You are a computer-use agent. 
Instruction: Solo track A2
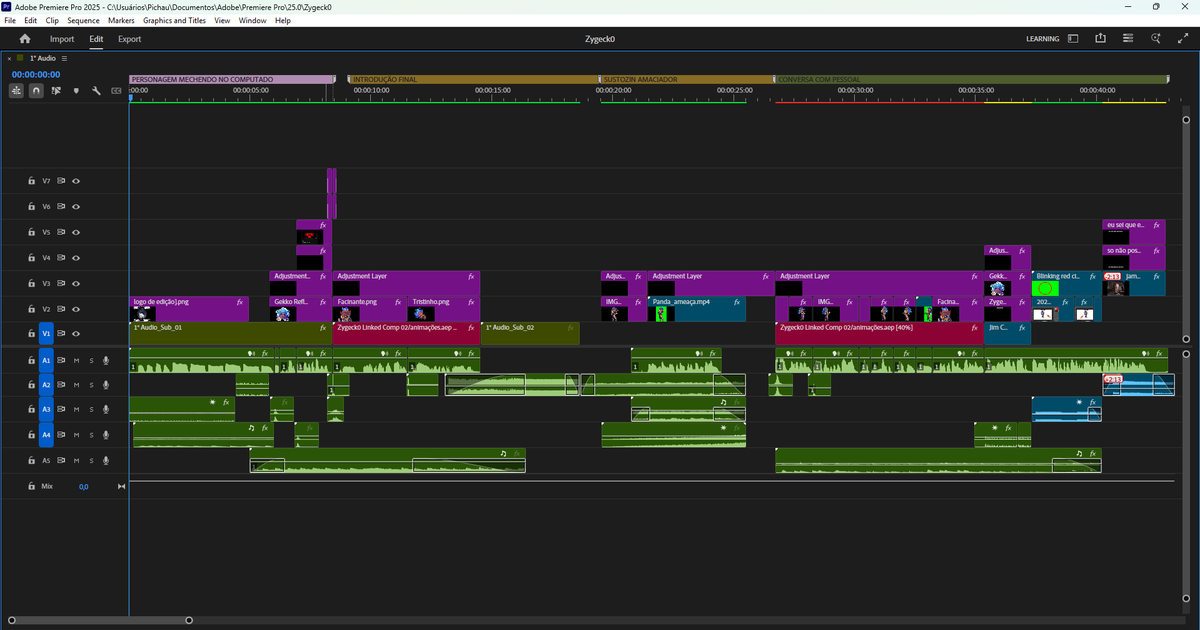coord(91,385)
